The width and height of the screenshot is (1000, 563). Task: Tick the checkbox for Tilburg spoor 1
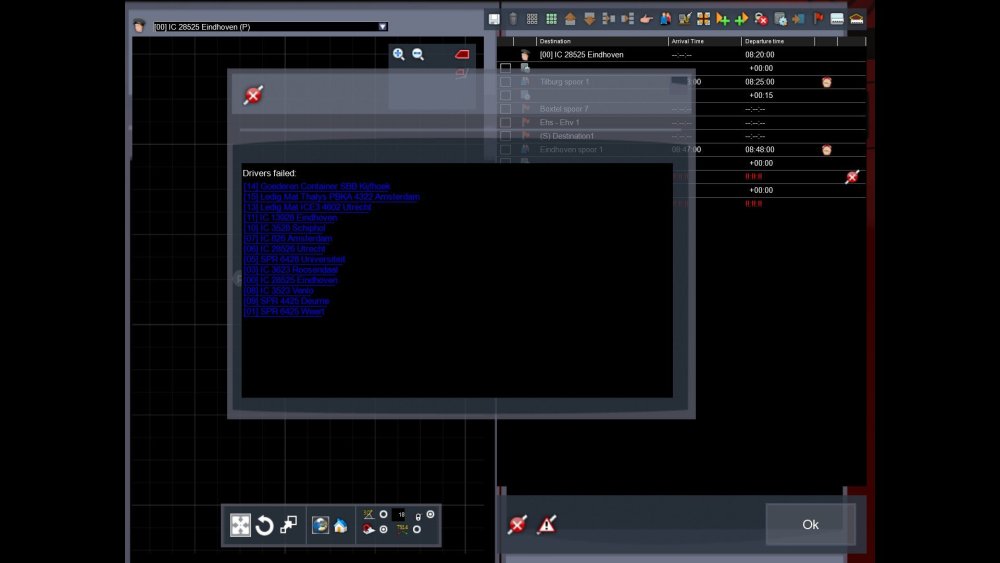click(505, 82)
